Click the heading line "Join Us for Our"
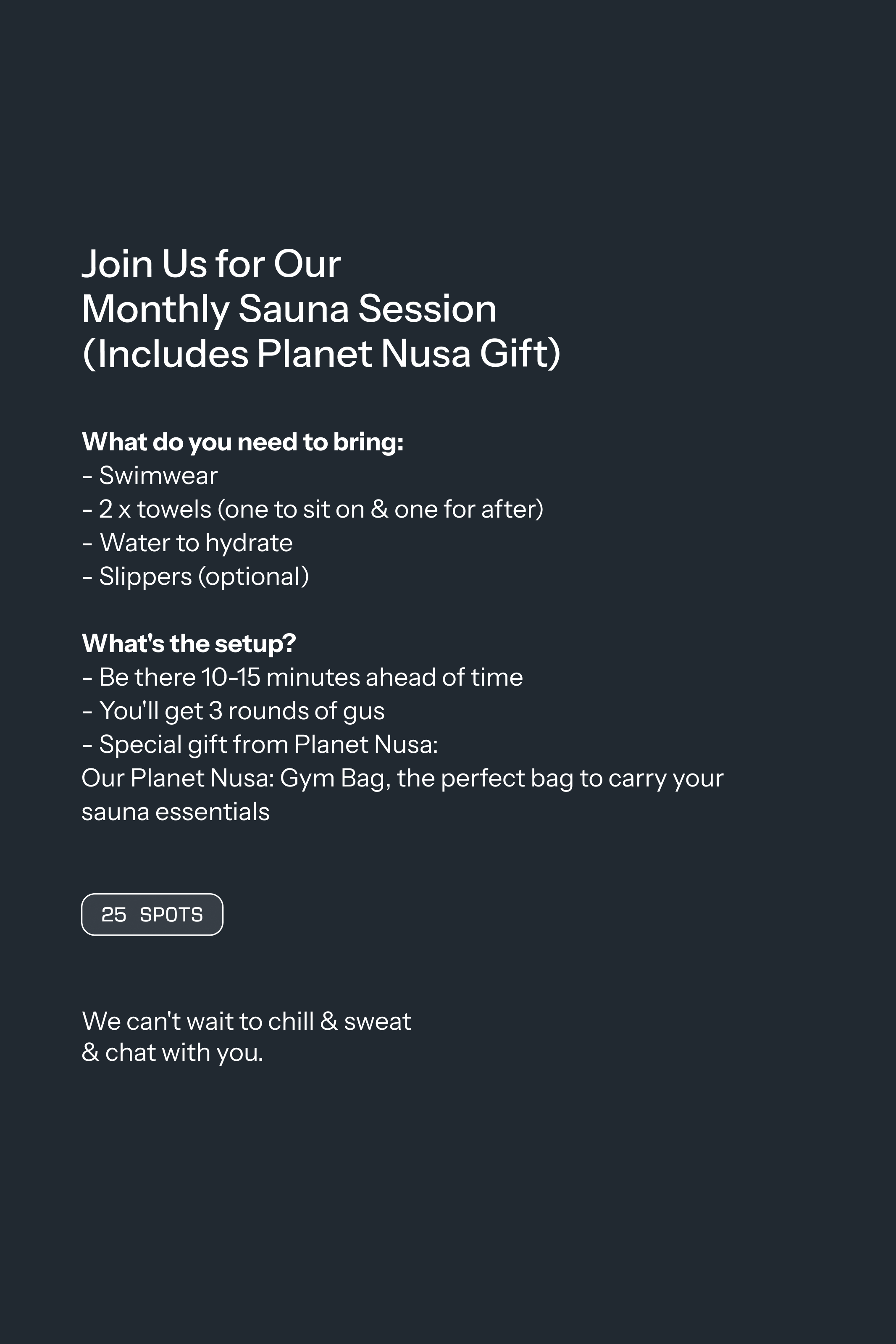 click(x=211, y=264)
